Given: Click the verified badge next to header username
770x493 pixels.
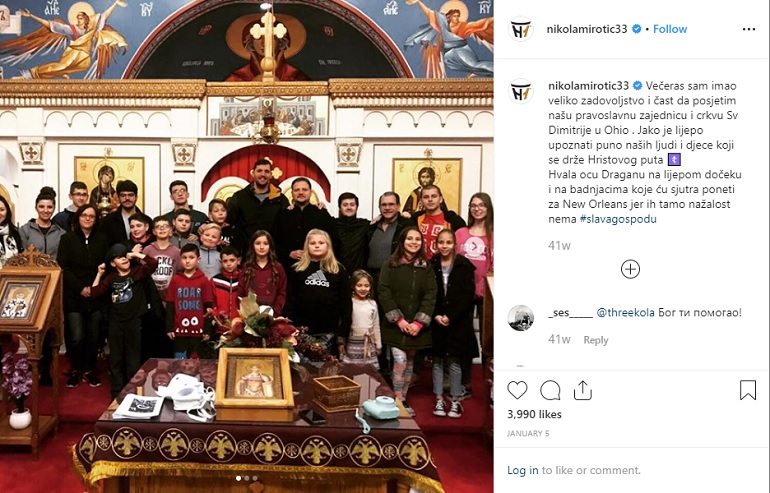Looking at the screenshot, I should click(x=636, y=29).
